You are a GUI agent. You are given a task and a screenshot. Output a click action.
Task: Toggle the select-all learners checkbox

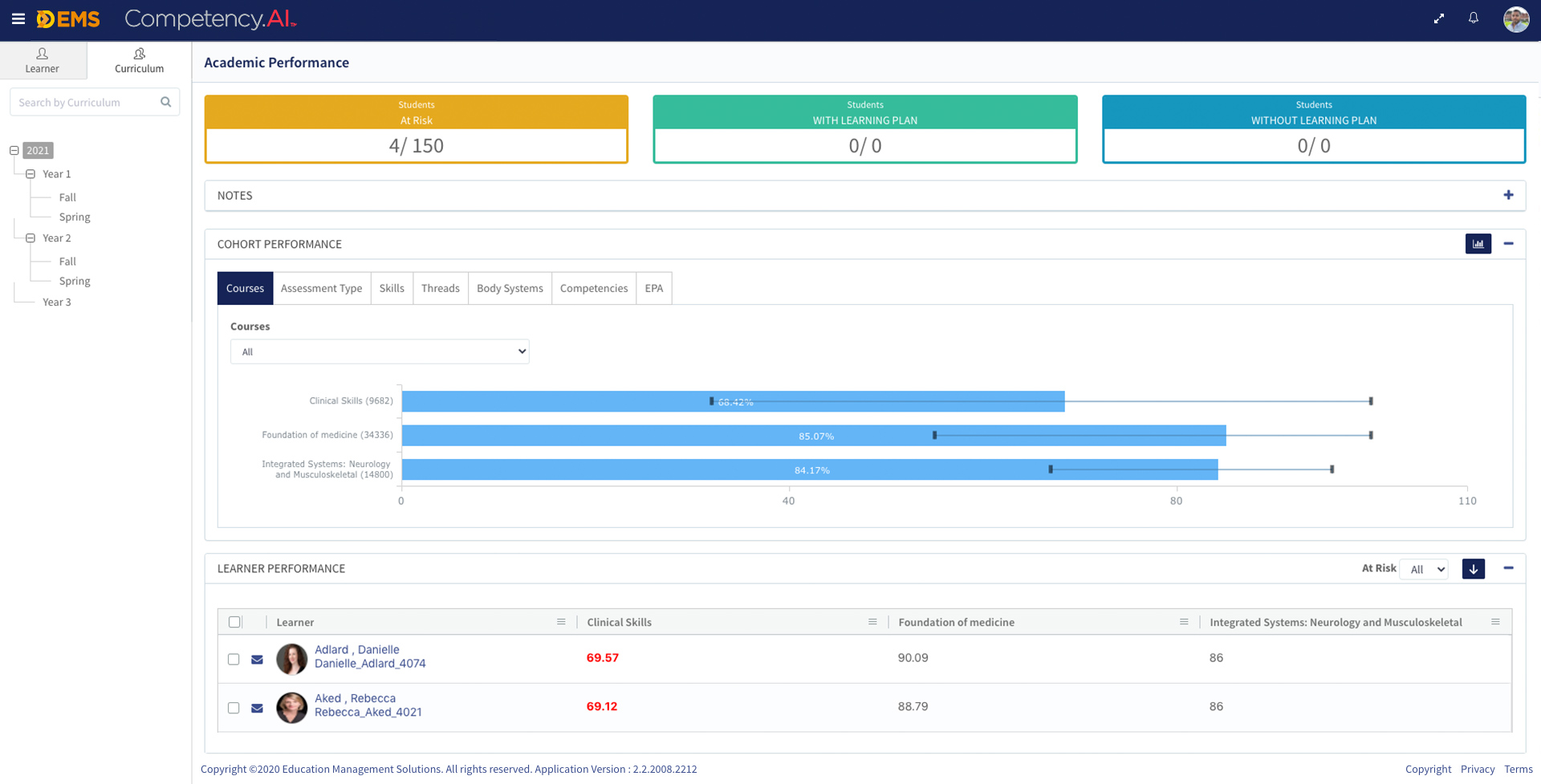pyautogui.click(x=234, y=622)
